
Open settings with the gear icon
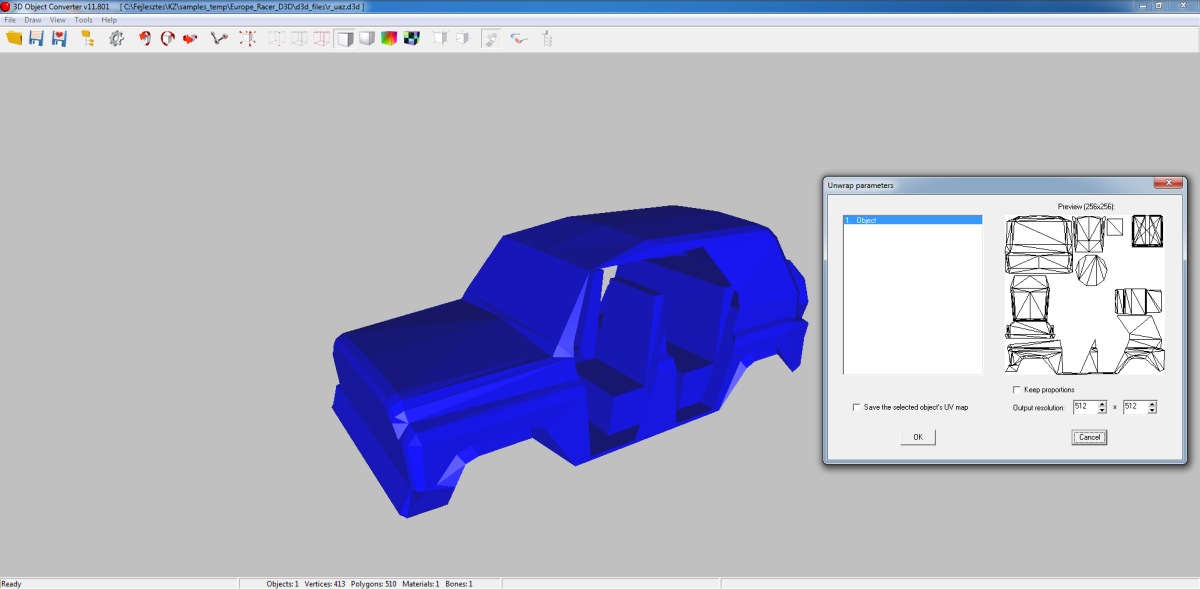tap(117, 38)
